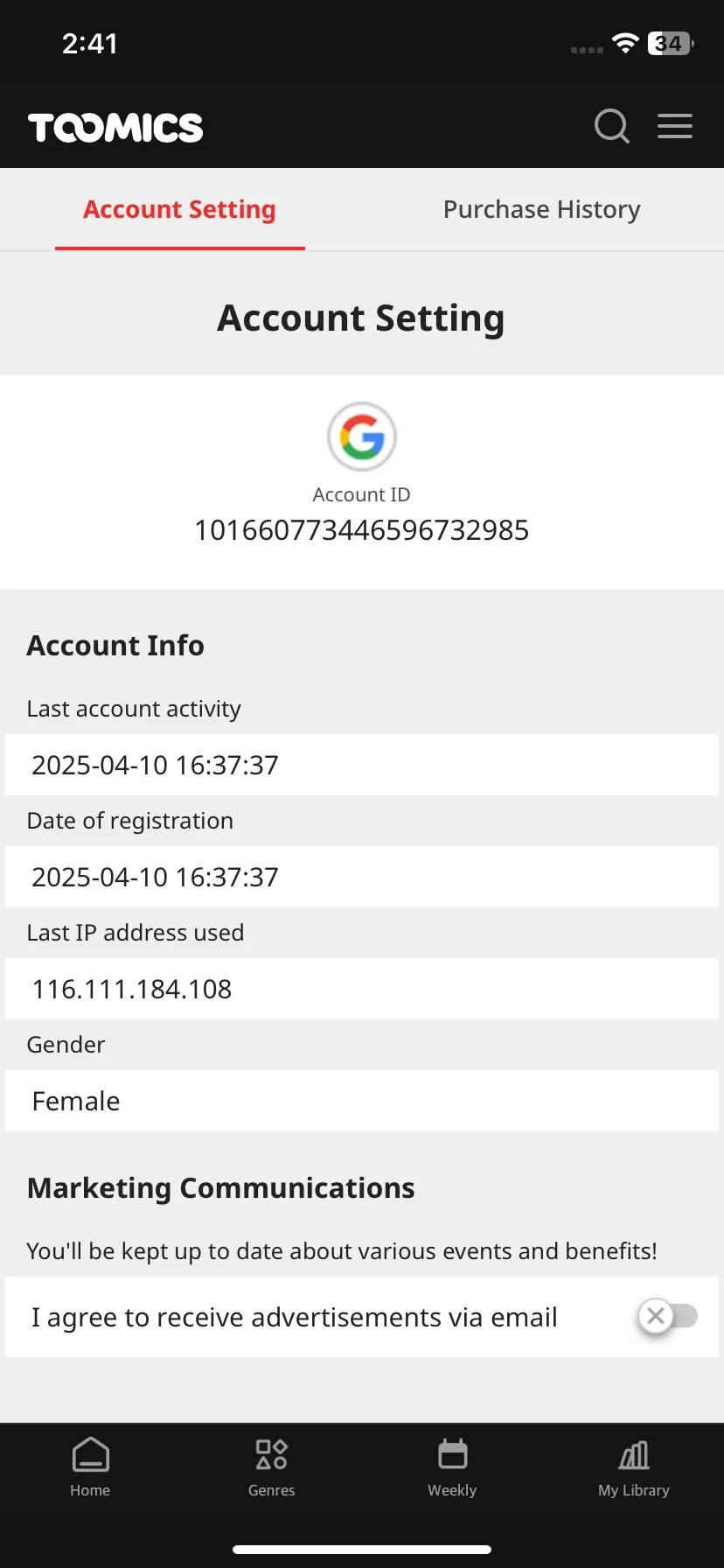Screen dimensions: 724x1568
Task: Tap the Gender field showing Female
Action: point(362,1101)
